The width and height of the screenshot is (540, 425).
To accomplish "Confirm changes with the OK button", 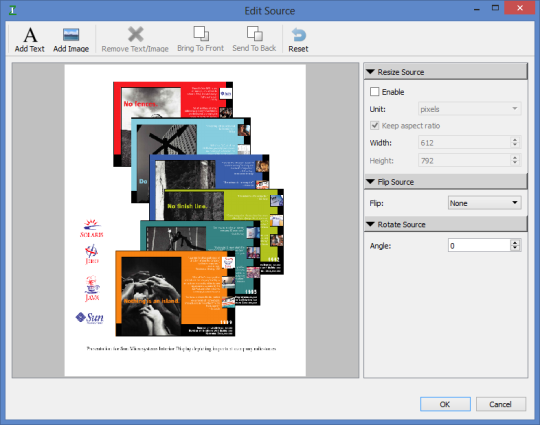I will pos(445,404).
